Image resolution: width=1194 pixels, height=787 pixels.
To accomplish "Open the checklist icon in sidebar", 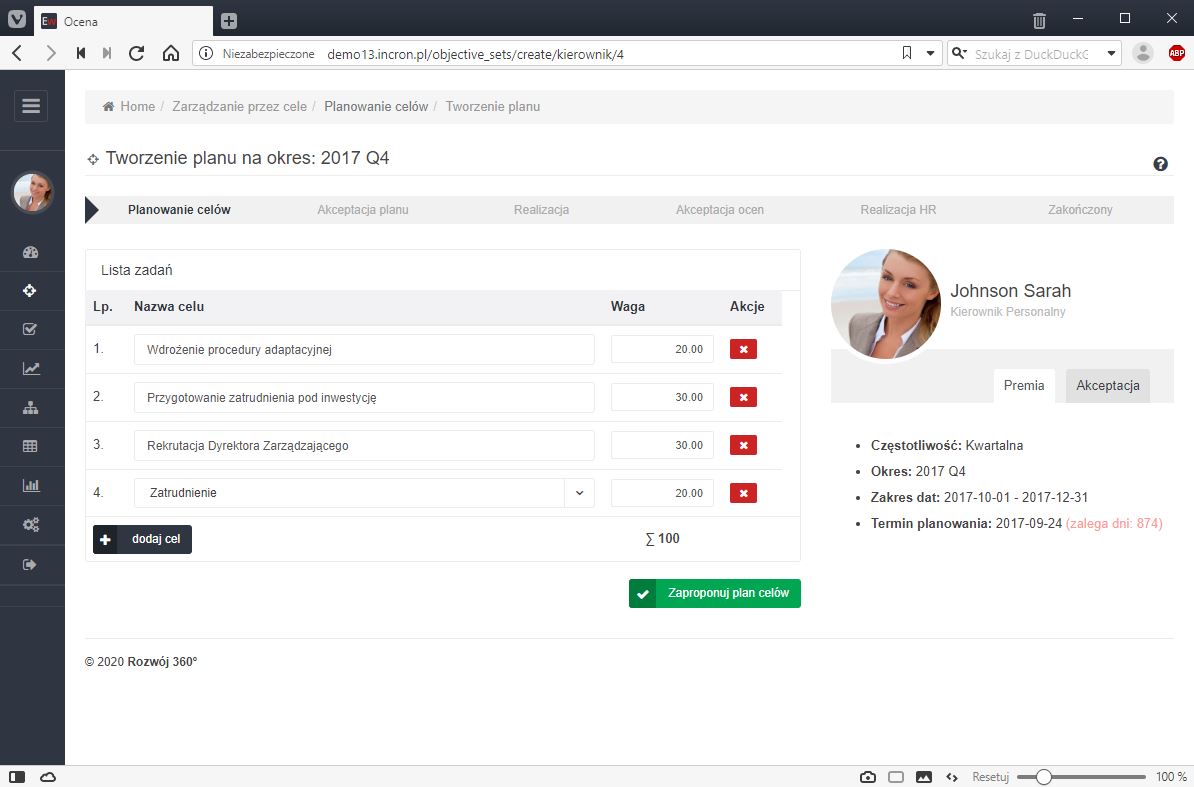I will [30, 329].
